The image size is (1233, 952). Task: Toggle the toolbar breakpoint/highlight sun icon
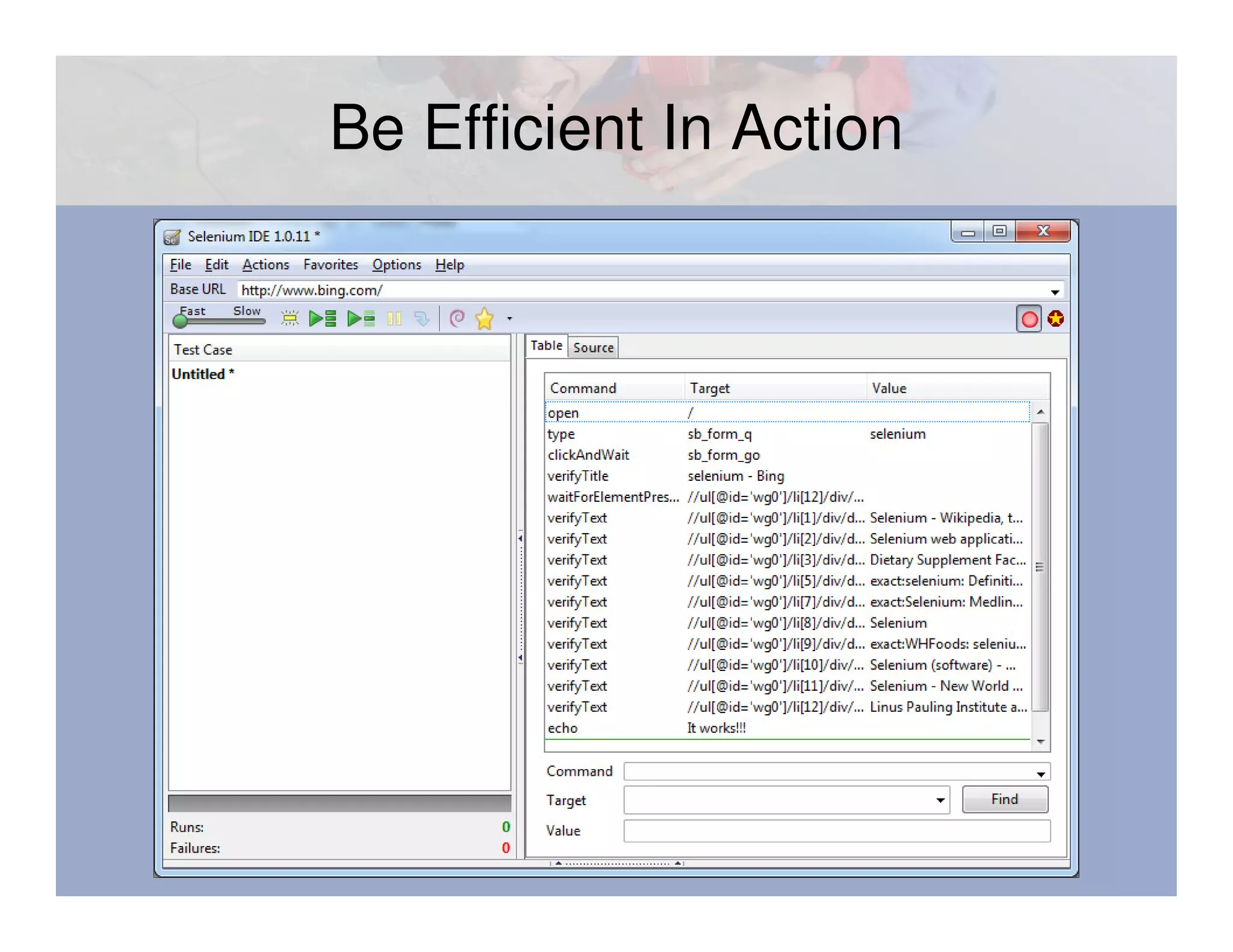point(290,318)
